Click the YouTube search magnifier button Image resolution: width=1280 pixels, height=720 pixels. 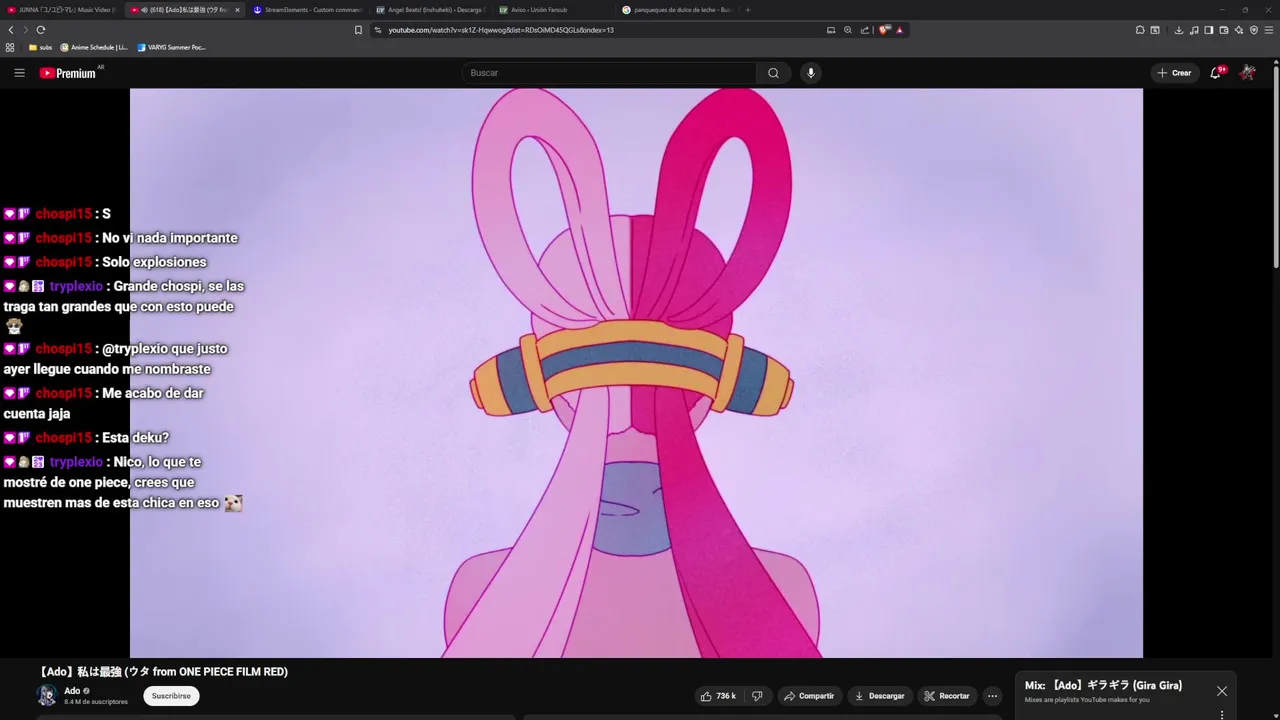773,73
